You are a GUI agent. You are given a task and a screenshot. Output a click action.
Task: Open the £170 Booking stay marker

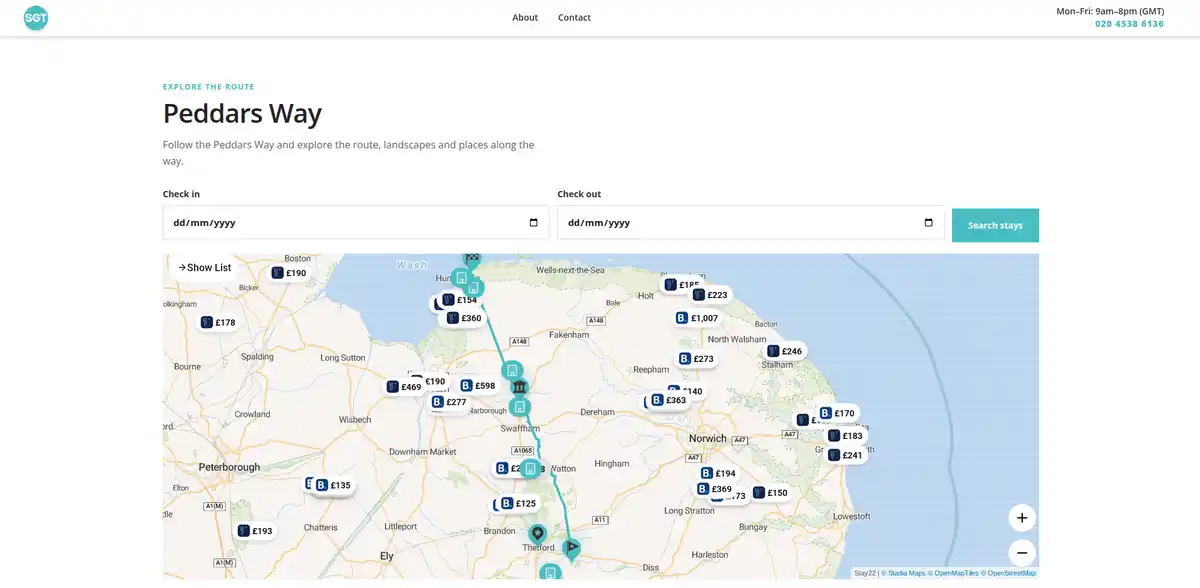(837, 413)
